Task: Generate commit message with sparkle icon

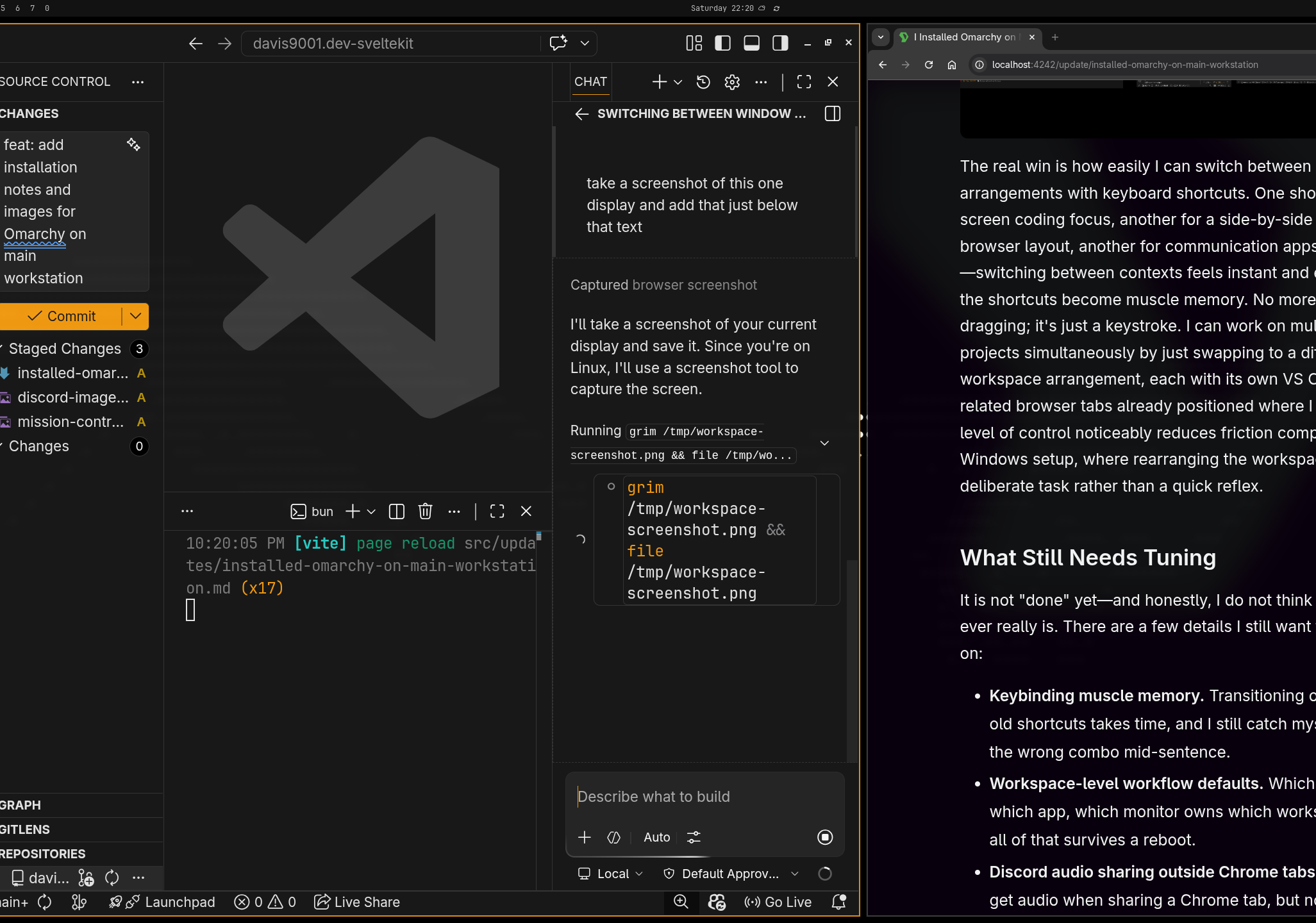Action: pos(133,144)
